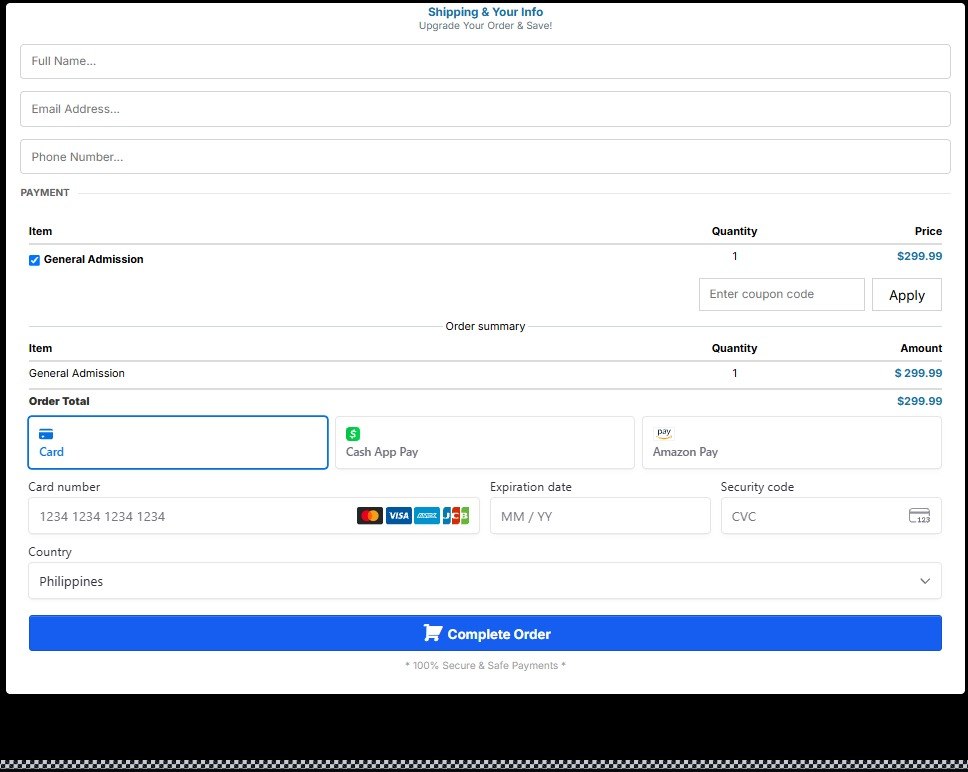Select the Expiration date field

click(600, 516)
